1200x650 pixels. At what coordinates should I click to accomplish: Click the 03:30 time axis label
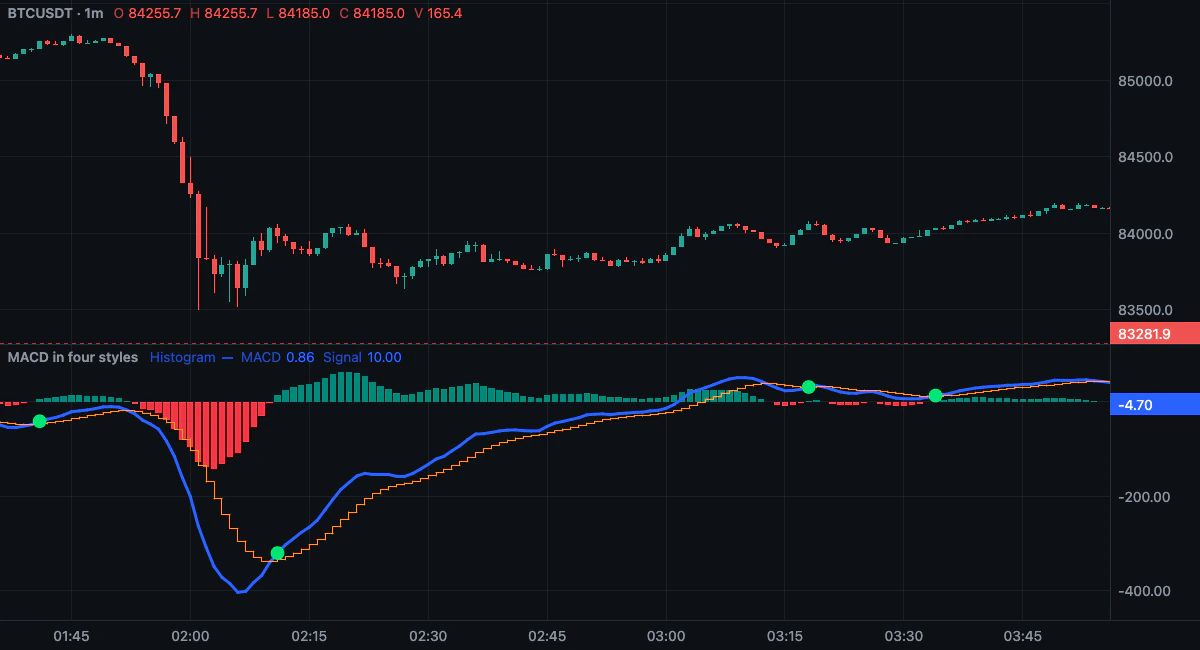[x=904, y=636]
